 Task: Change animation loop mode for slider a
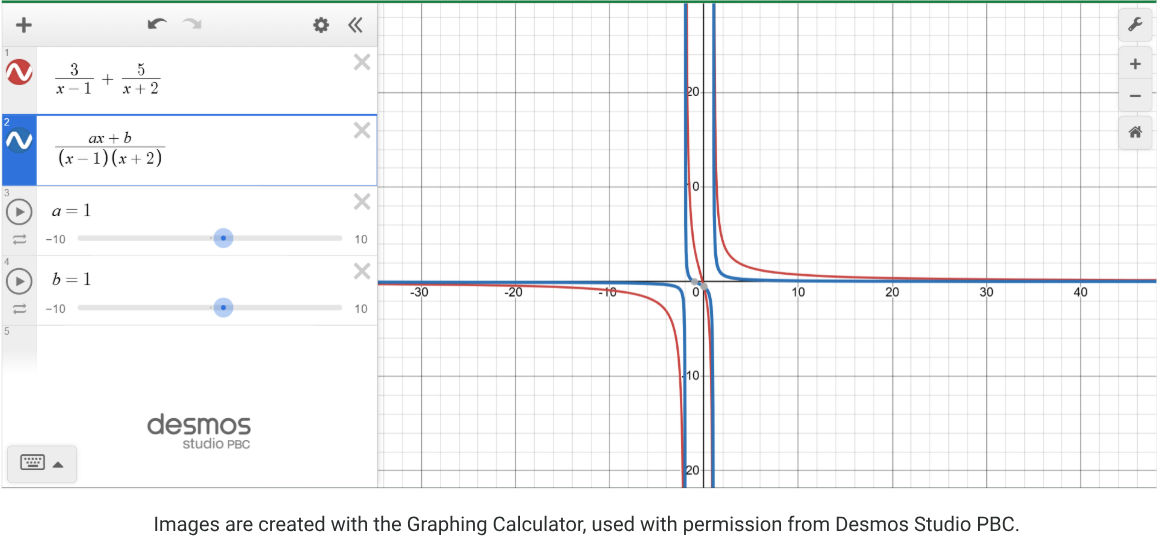pos(19,239)
